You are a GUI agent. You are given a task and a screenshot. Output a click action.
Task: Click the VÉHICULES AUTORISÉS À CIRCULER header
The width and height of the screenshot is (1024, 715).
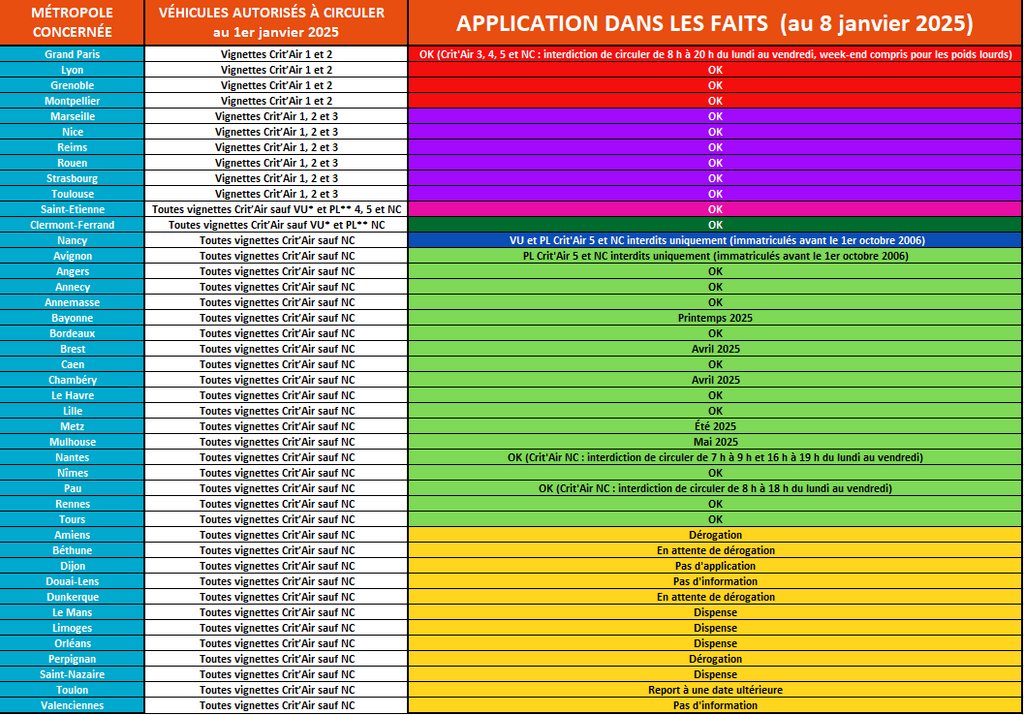(276, 20)
